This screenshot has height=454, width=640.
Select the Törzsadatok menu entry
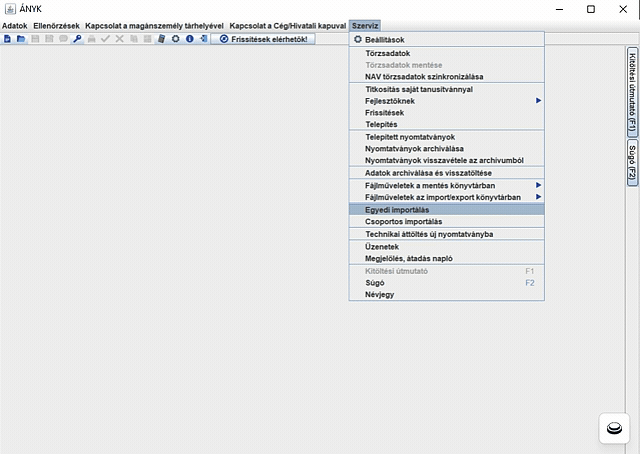click(447, 53)
